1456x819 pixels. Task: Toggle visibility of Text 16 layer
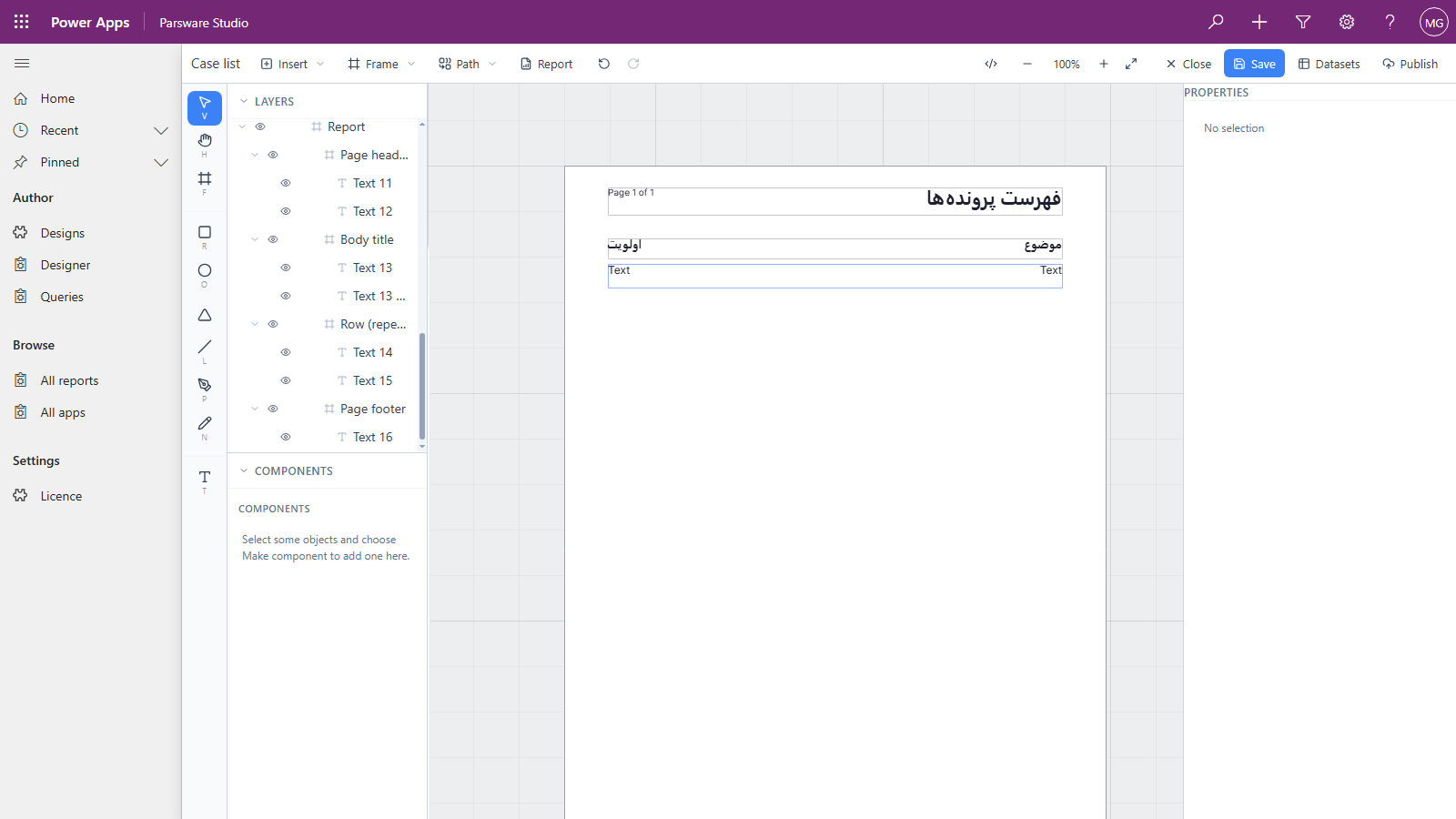tap(286, 437)
